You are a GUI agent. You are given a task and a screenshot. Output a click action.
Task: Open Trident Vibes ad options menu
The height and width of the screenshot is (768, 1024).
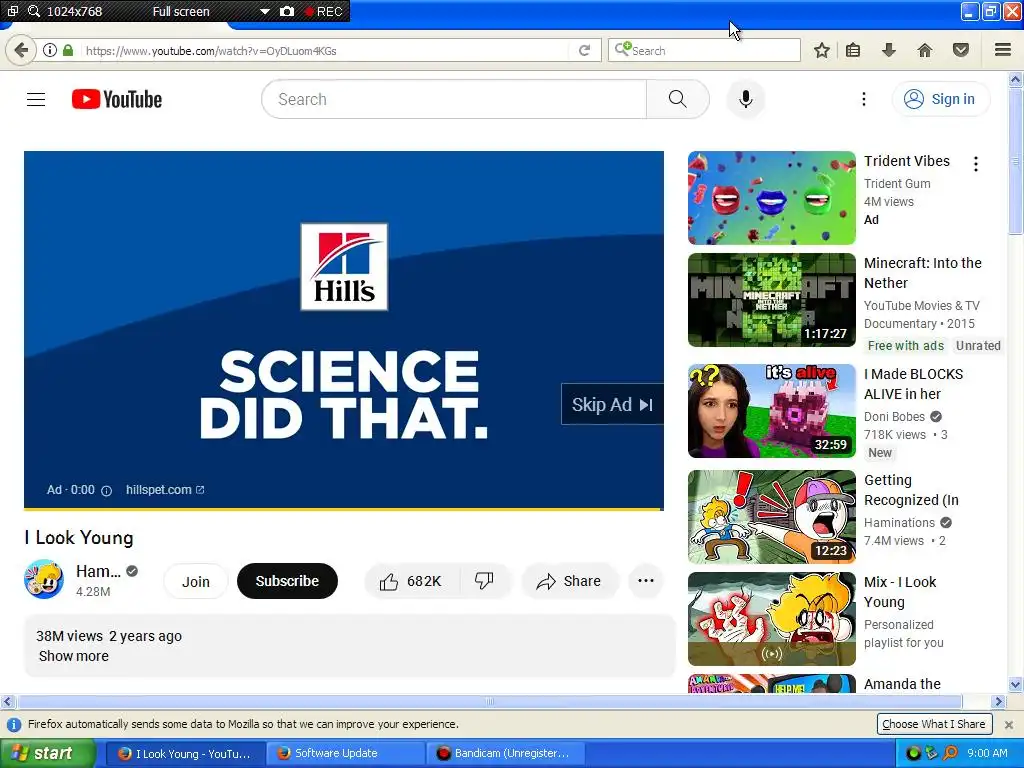(976, 164)
